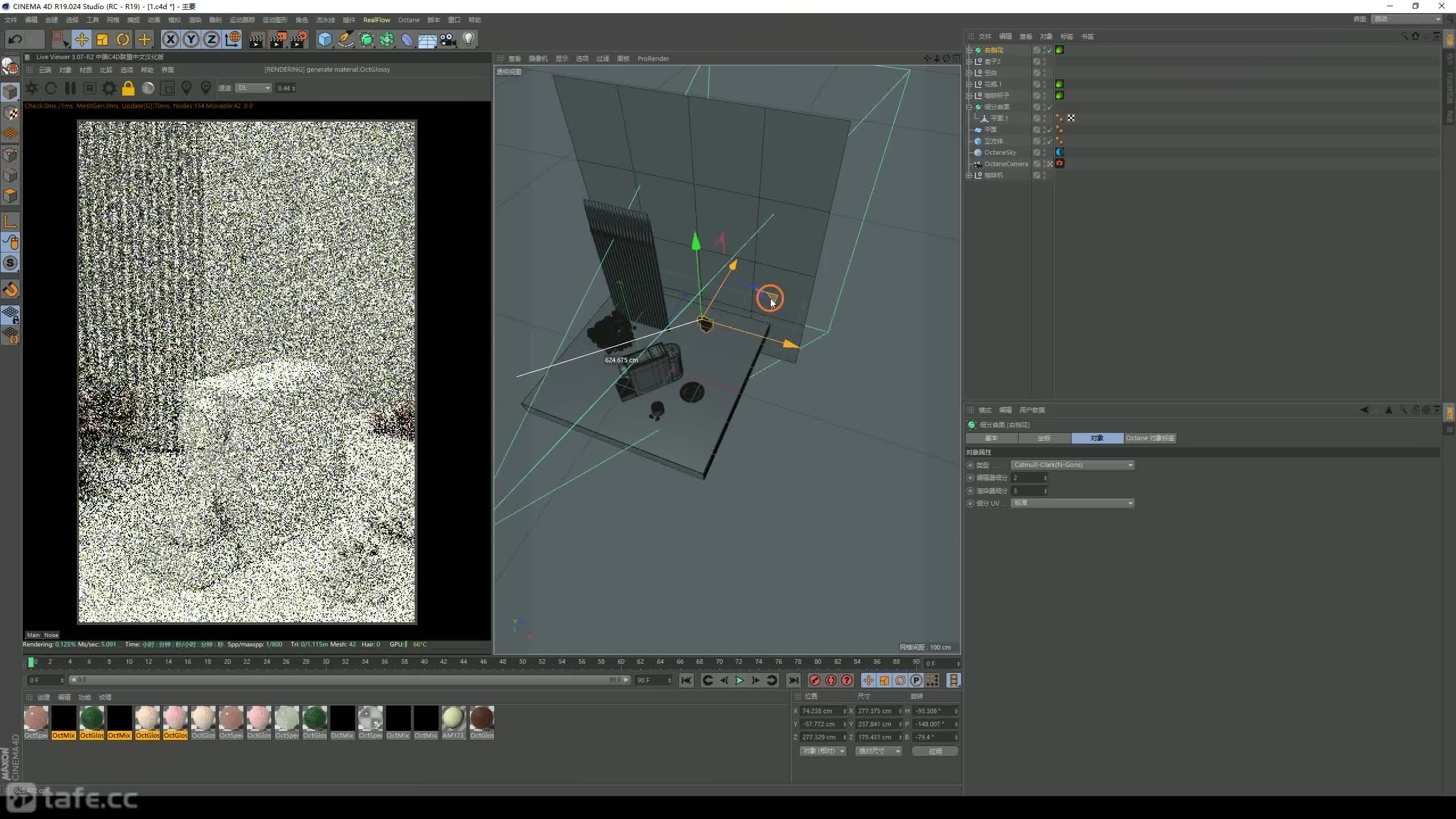
Task: Select the brown OctGlos material swatch
Action: pyautogui.click(x=482, y=722)
